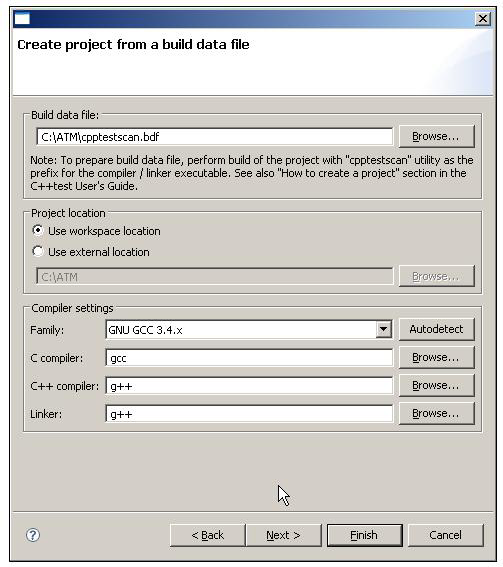Viewport: 503px width, 567px height.
Task: Click the C compiler gcc input field
Action: click(x=249, y=358)
